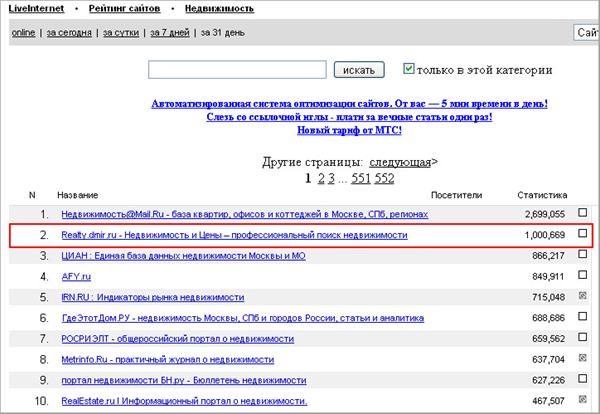Click the visitor count 627,226
This screenshot has width=600, height=414.
(548, 380)
